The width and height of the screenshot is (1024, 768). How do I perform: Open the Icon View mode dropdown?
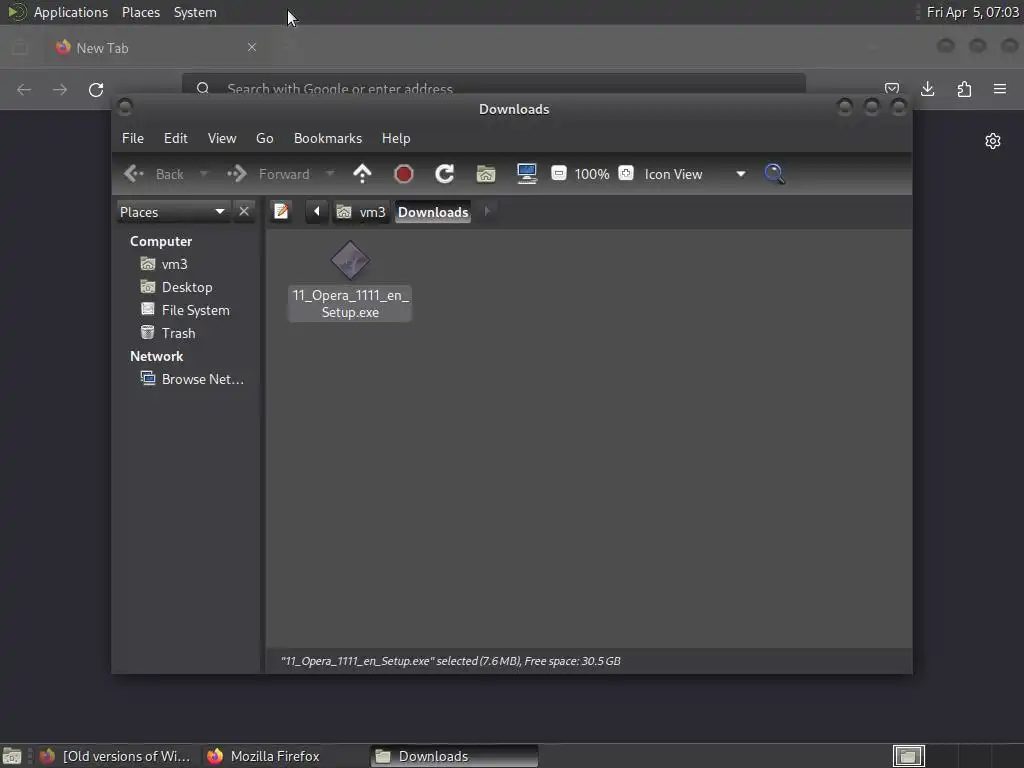click(694, 174)
